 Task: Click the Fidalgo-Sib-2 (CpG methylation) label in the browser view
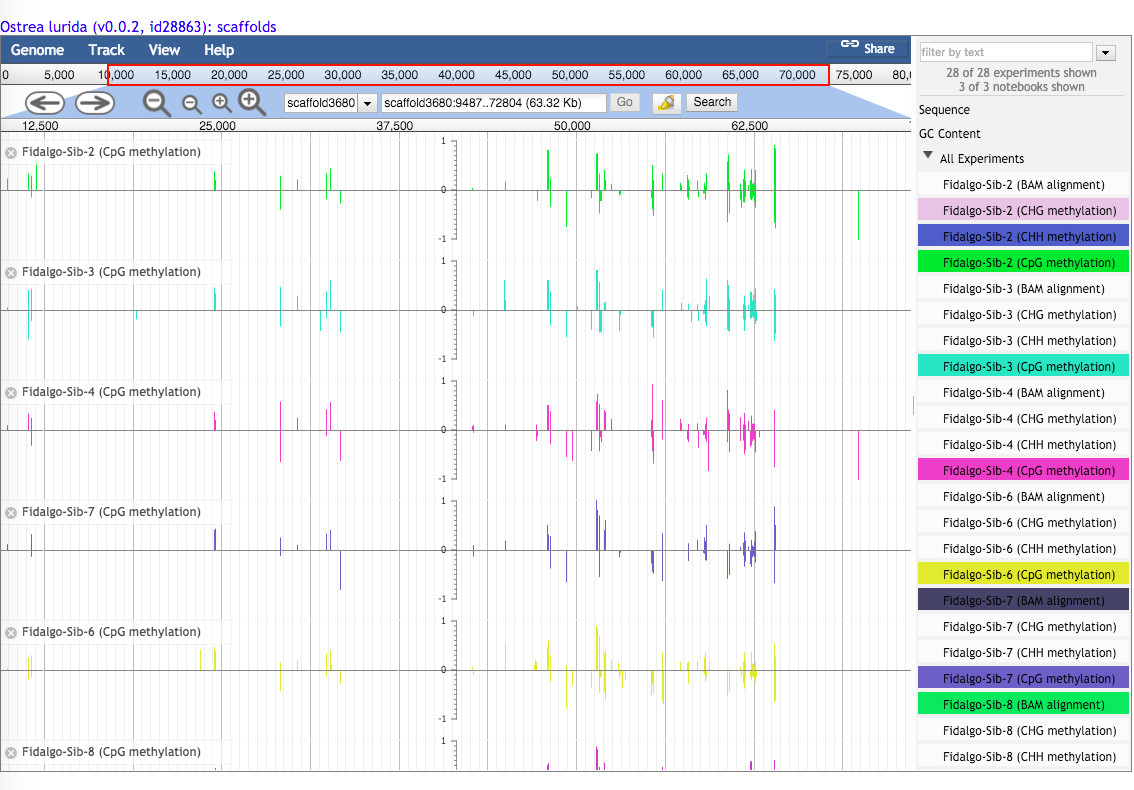[x=111, y=152]
